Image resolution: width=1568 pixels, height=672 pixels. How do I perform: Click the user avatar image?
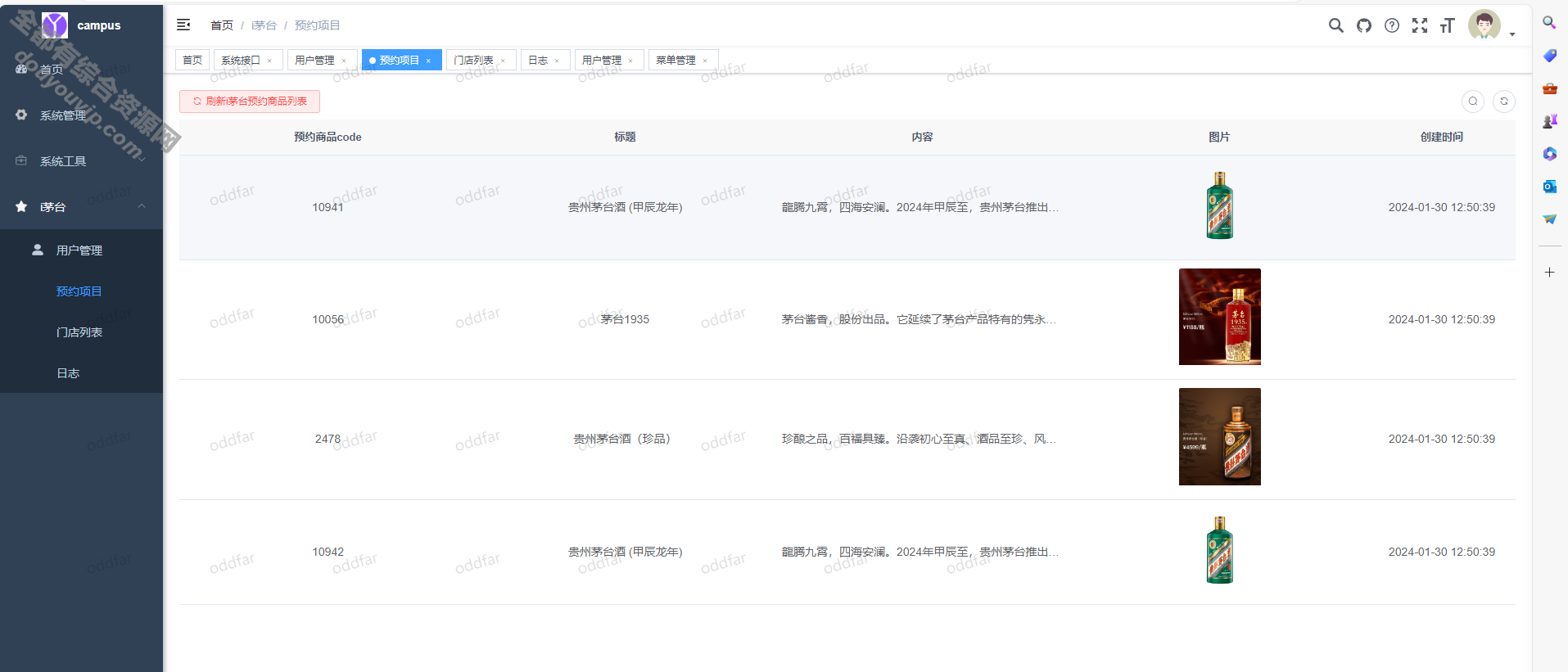(1484, 25)
